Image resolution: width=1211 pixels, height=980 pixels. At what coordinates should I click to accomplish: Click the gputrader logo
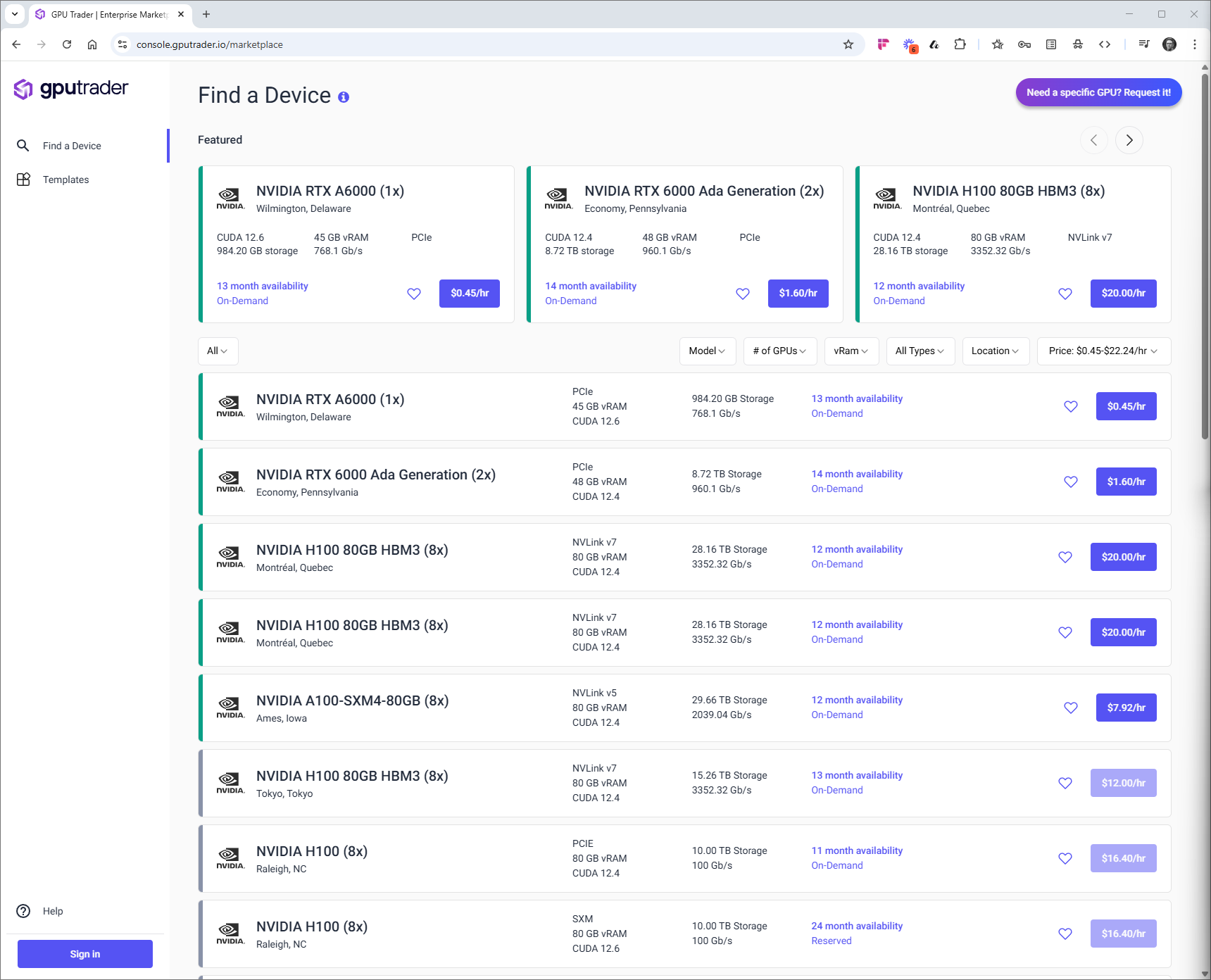tap(71, 89)
